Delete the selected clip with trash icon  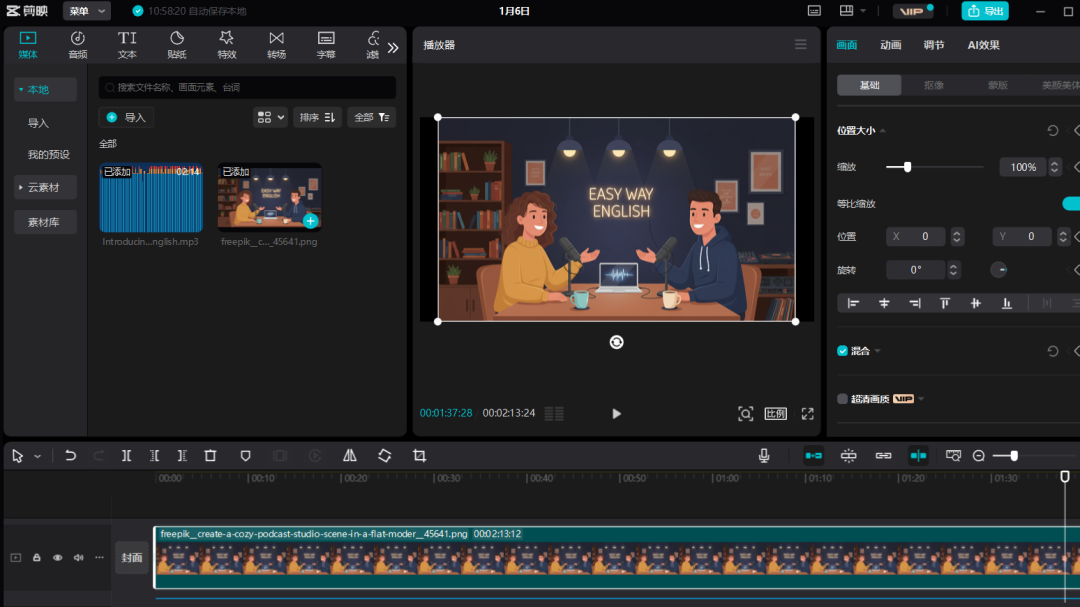[210, 456]
